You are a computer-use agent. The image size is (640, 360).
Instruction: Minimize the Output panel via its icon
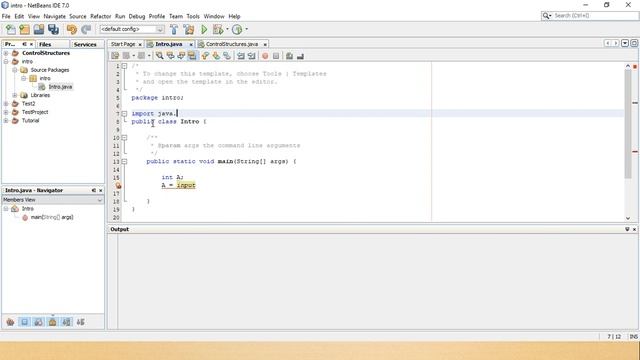coord(627,229)
